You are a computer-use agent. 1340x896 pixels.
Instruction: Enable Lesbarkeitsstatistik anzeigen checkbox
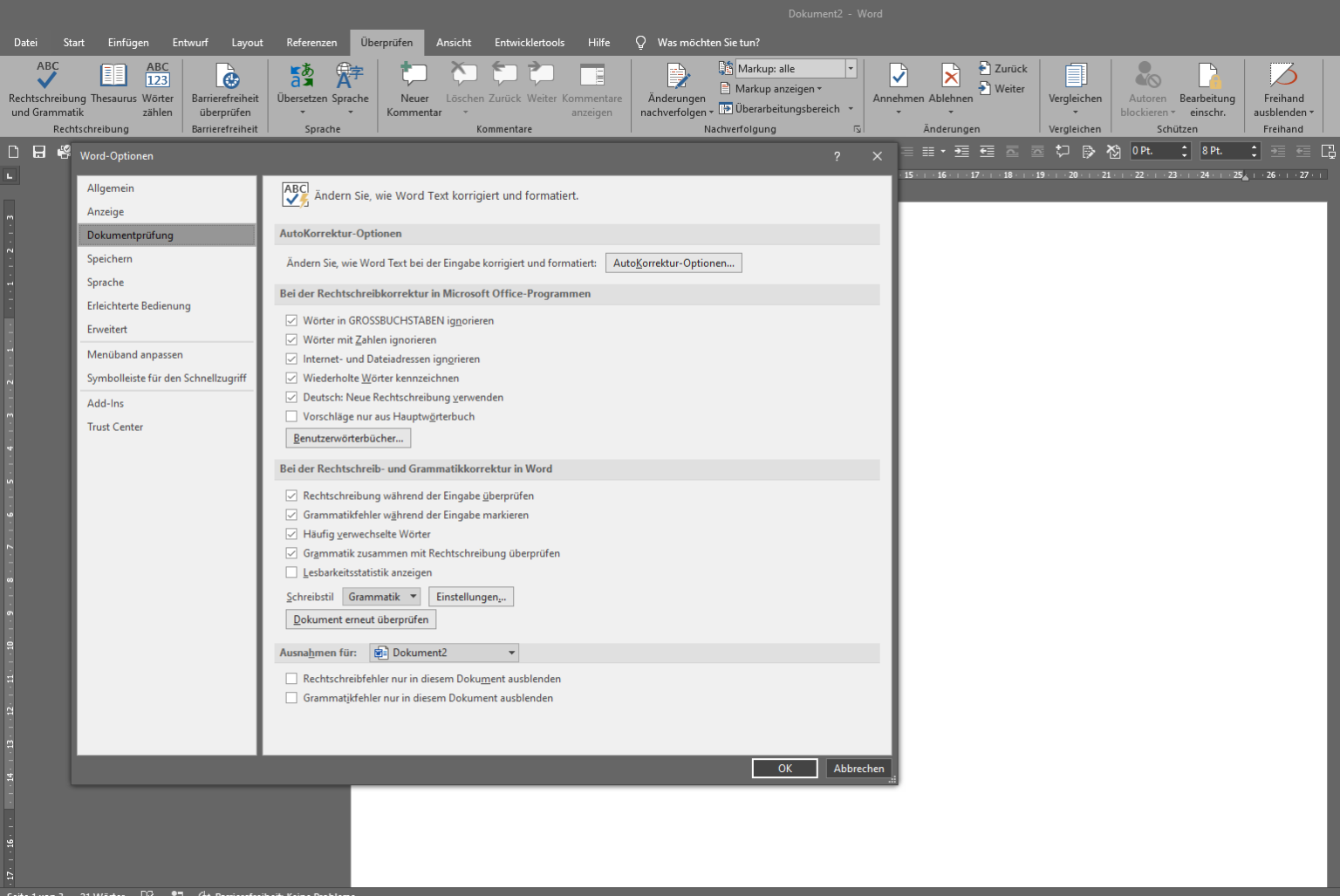click(292, 572)
